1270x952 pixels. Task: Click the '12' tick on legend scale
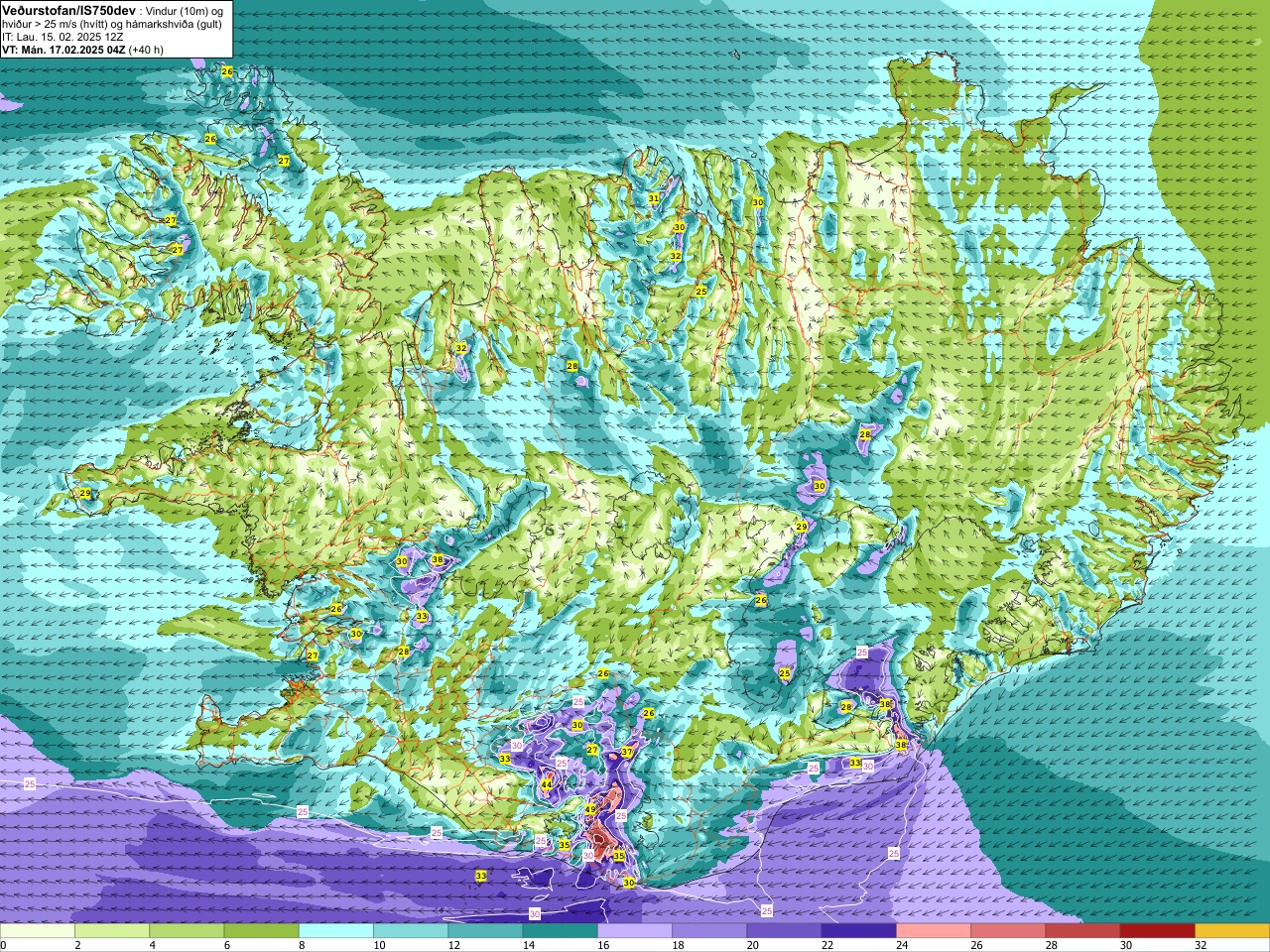pyautogui.click(x=454, y=945)
